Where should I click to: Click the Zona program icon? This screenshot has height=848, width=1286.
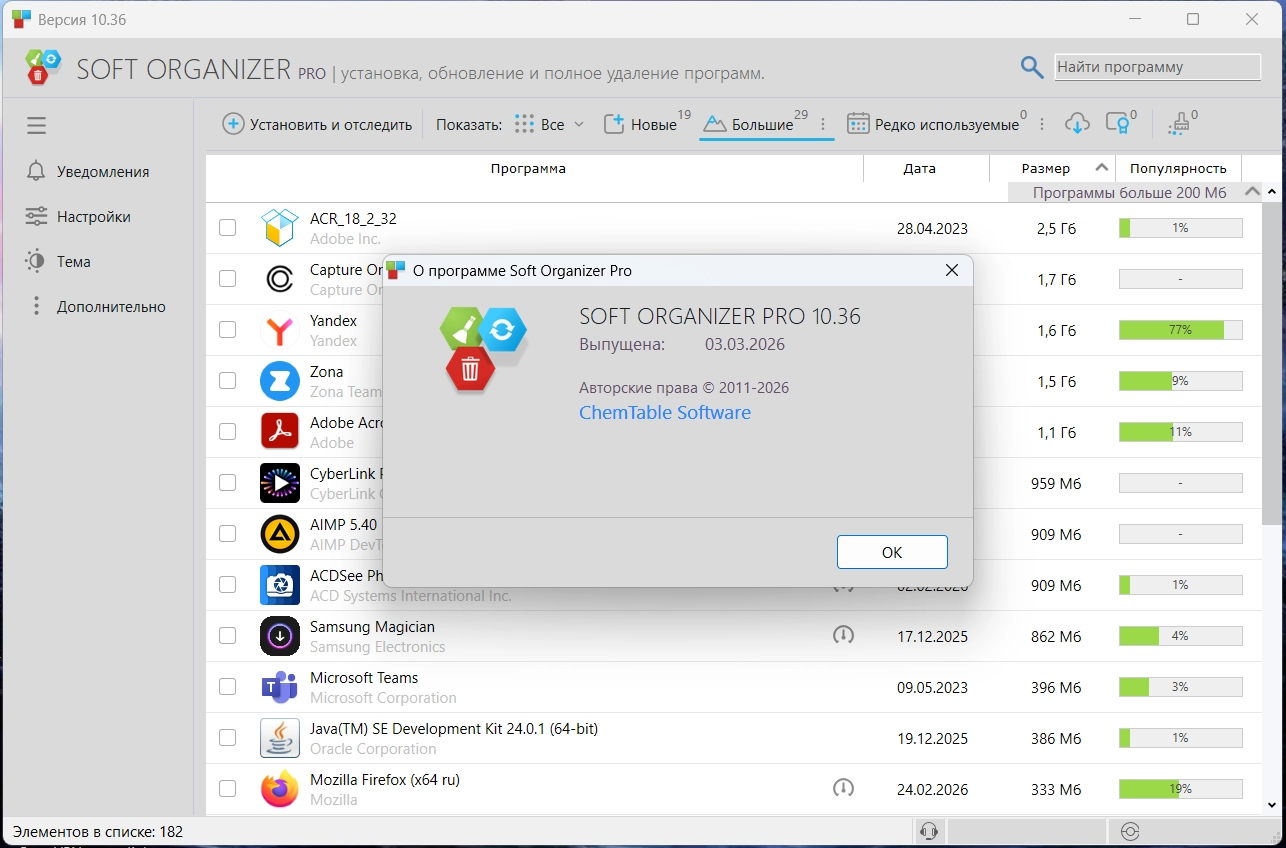coord(280,381)
